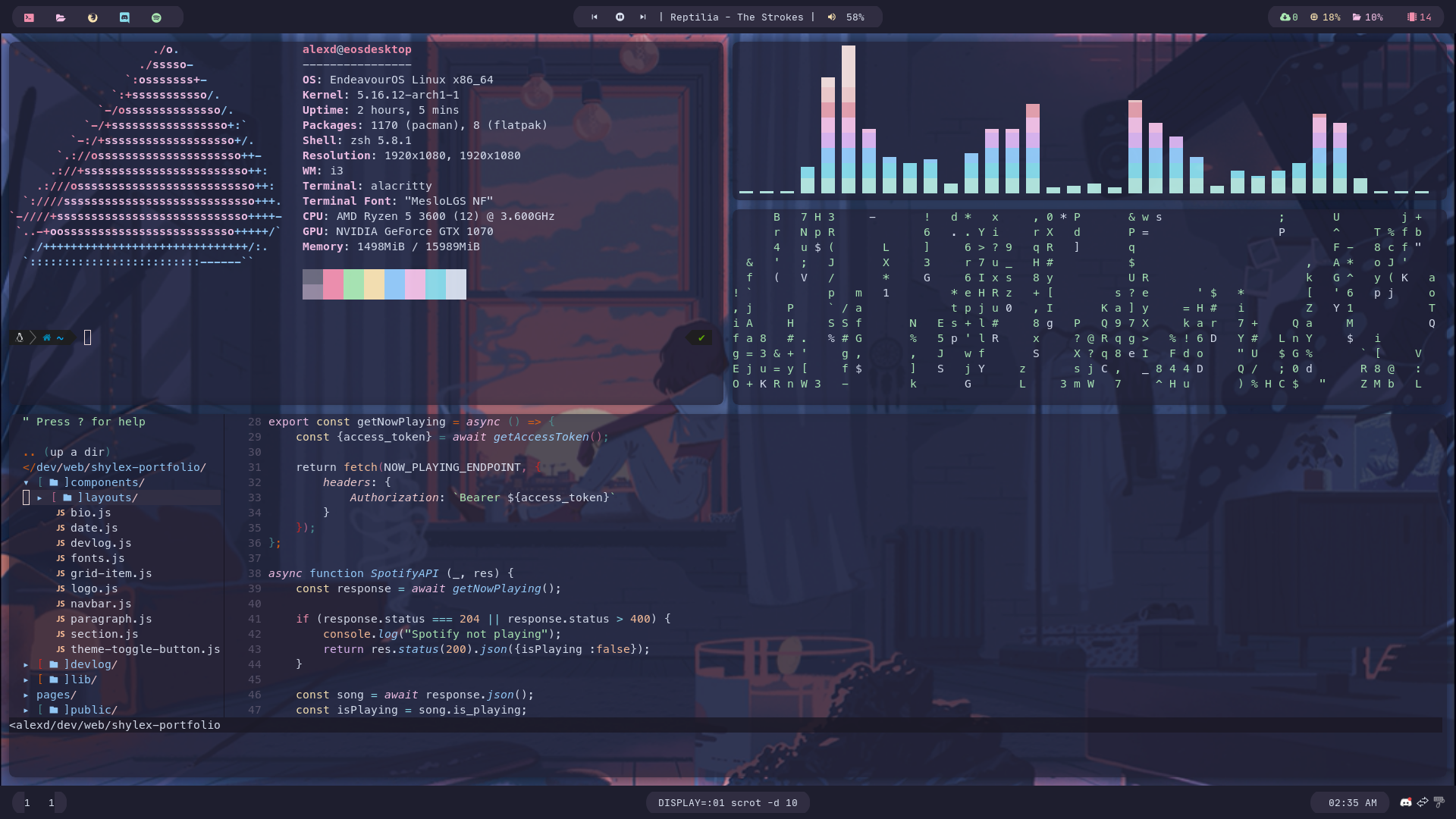
Task: Skip to the next track
Action: 643,17
